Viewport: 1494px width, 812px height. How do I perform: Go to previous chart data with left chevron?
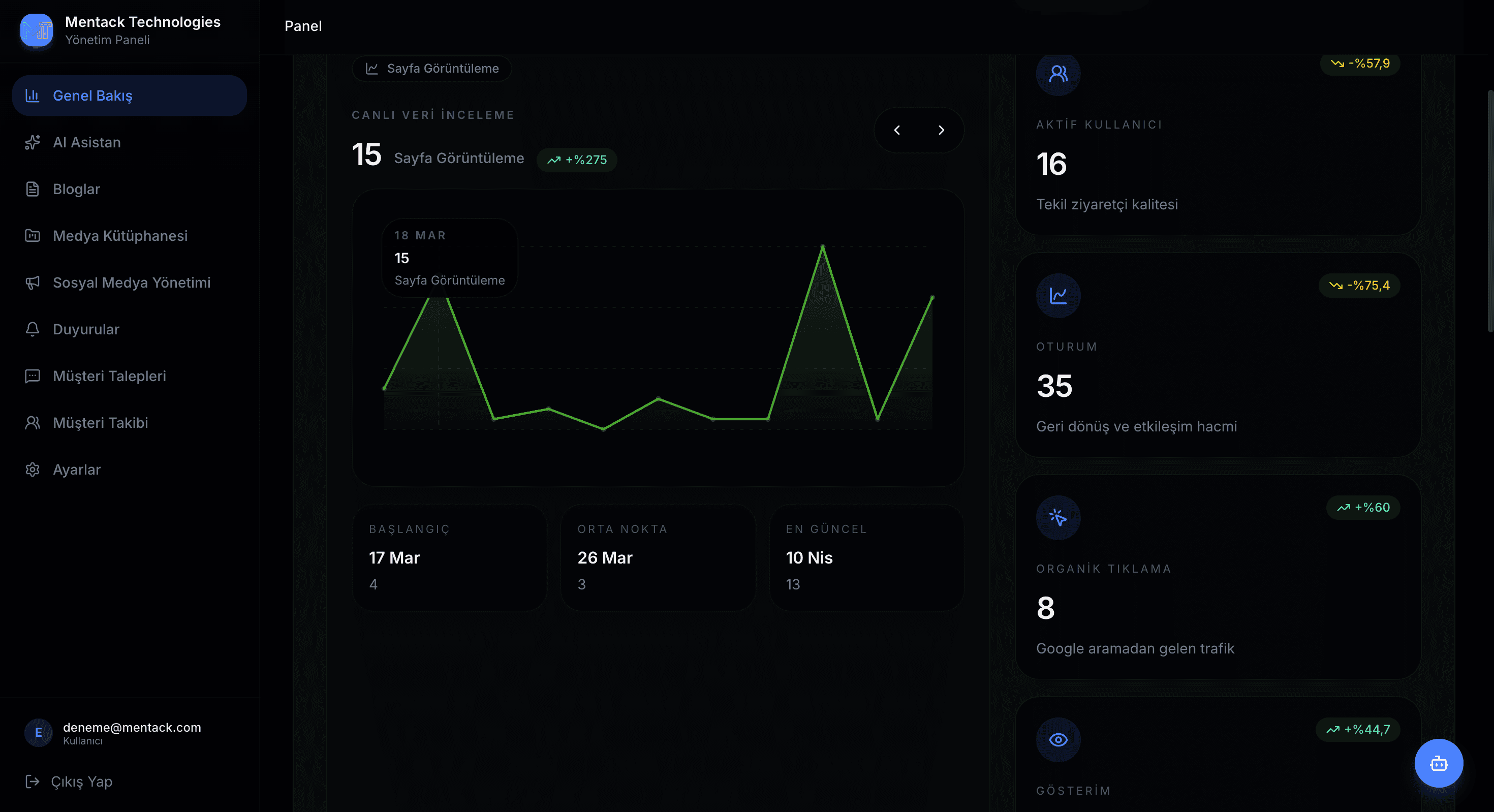[x=897, y=130]
